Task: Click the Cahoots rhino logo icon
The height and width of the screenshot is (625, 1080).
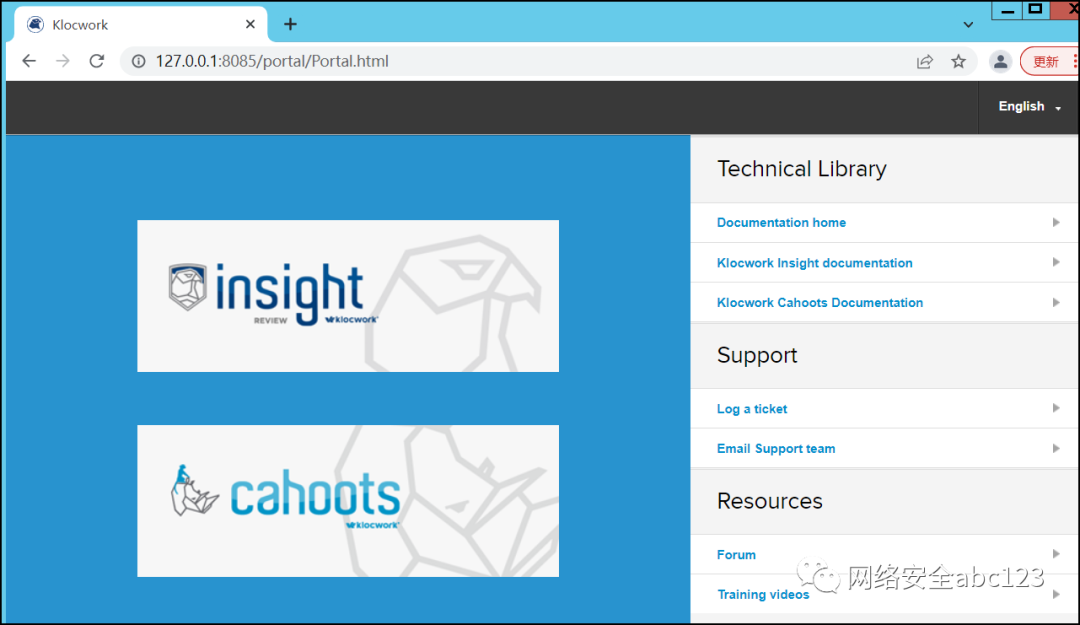Action: coord(194,490)
